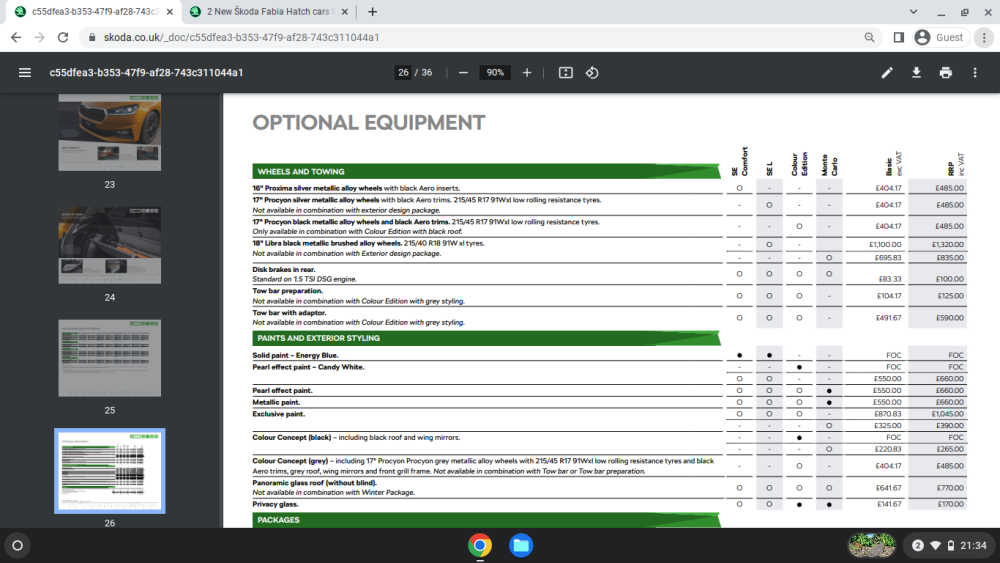1000x563 pixels.
Task: Zoom out using the minus icon
Action: [463, 73]
